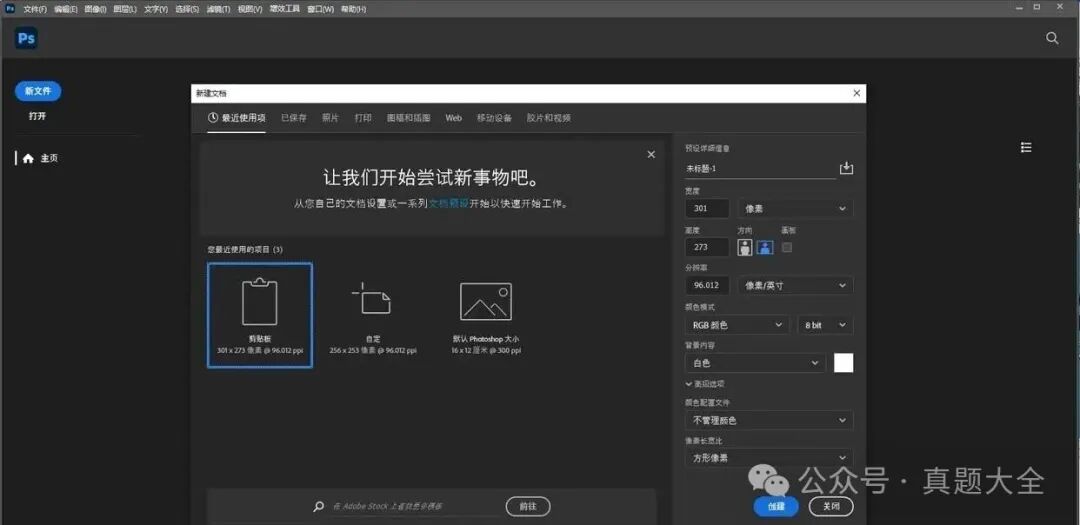Click the save preset download icon

847,168
